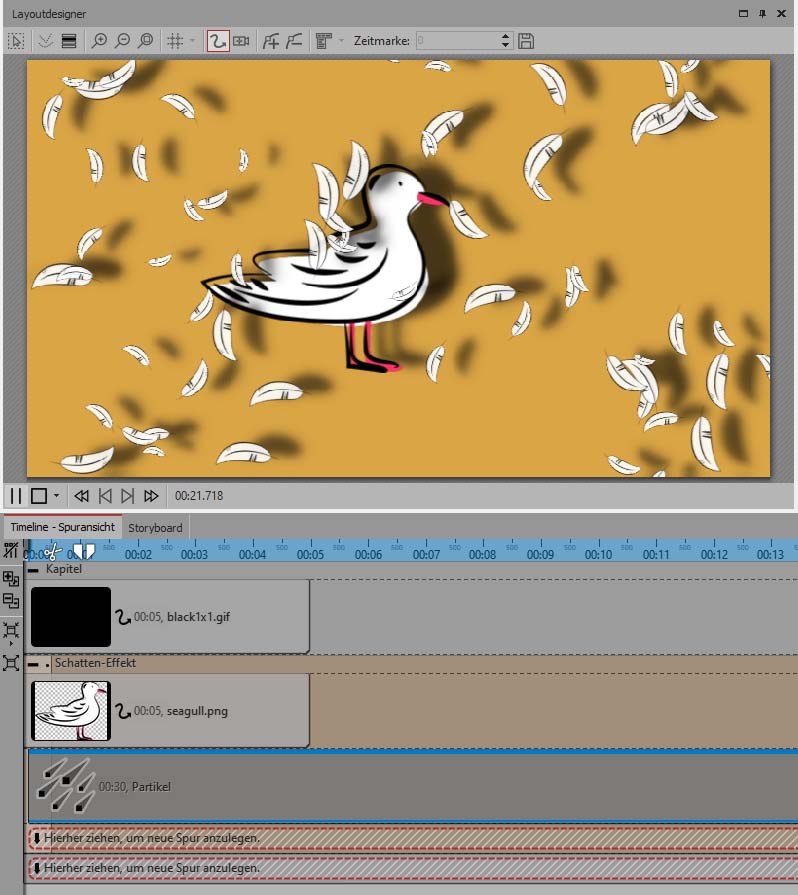Click the scissors cut marker on the ruler
The height and width of the screenshot is (895, 798).
coord(52,551)
